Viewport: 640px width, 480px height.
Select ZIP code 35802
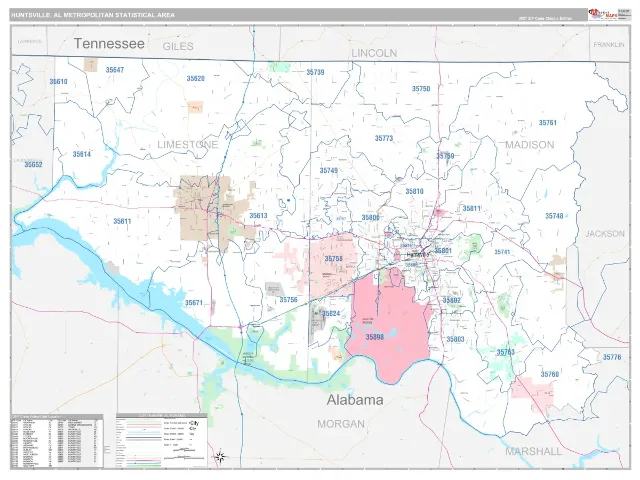(452, 300)
